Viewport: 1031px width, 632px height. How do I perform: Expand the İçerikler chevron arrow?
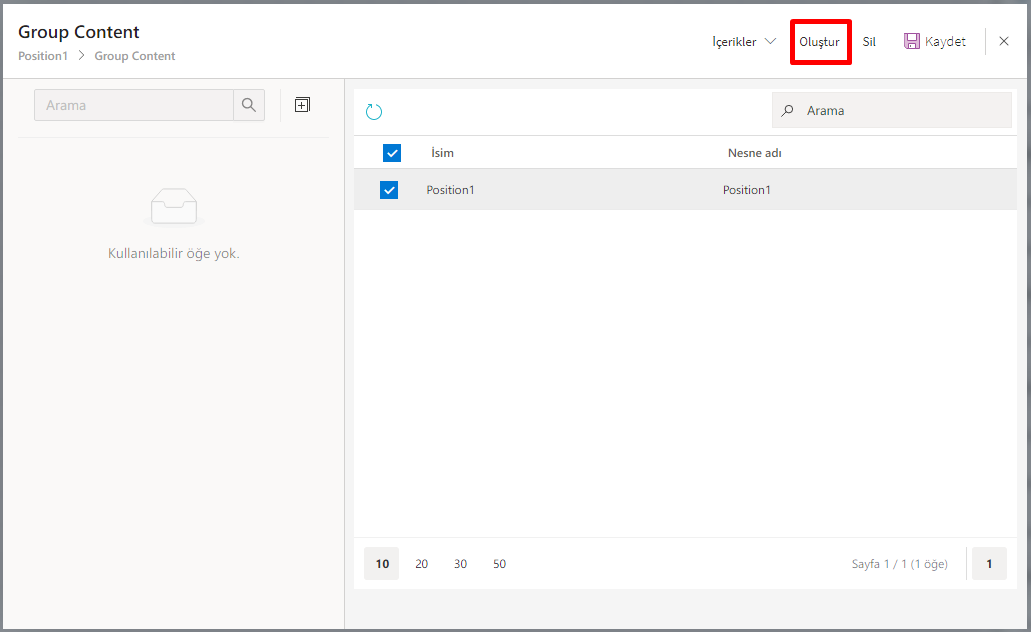point(770,42)
